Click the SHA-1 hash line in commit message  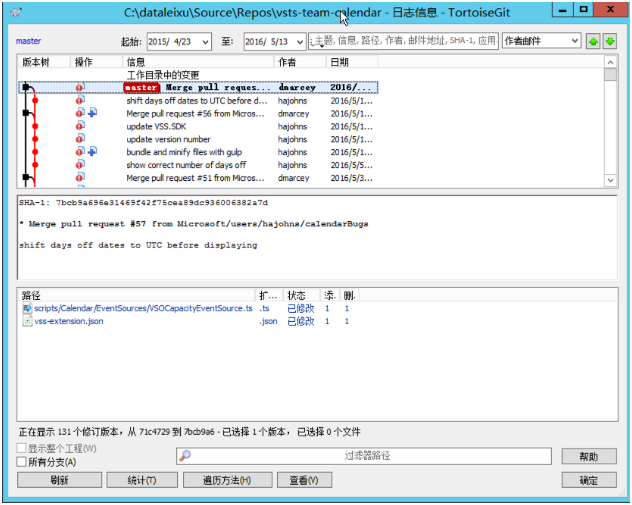[x=143, y=202]
